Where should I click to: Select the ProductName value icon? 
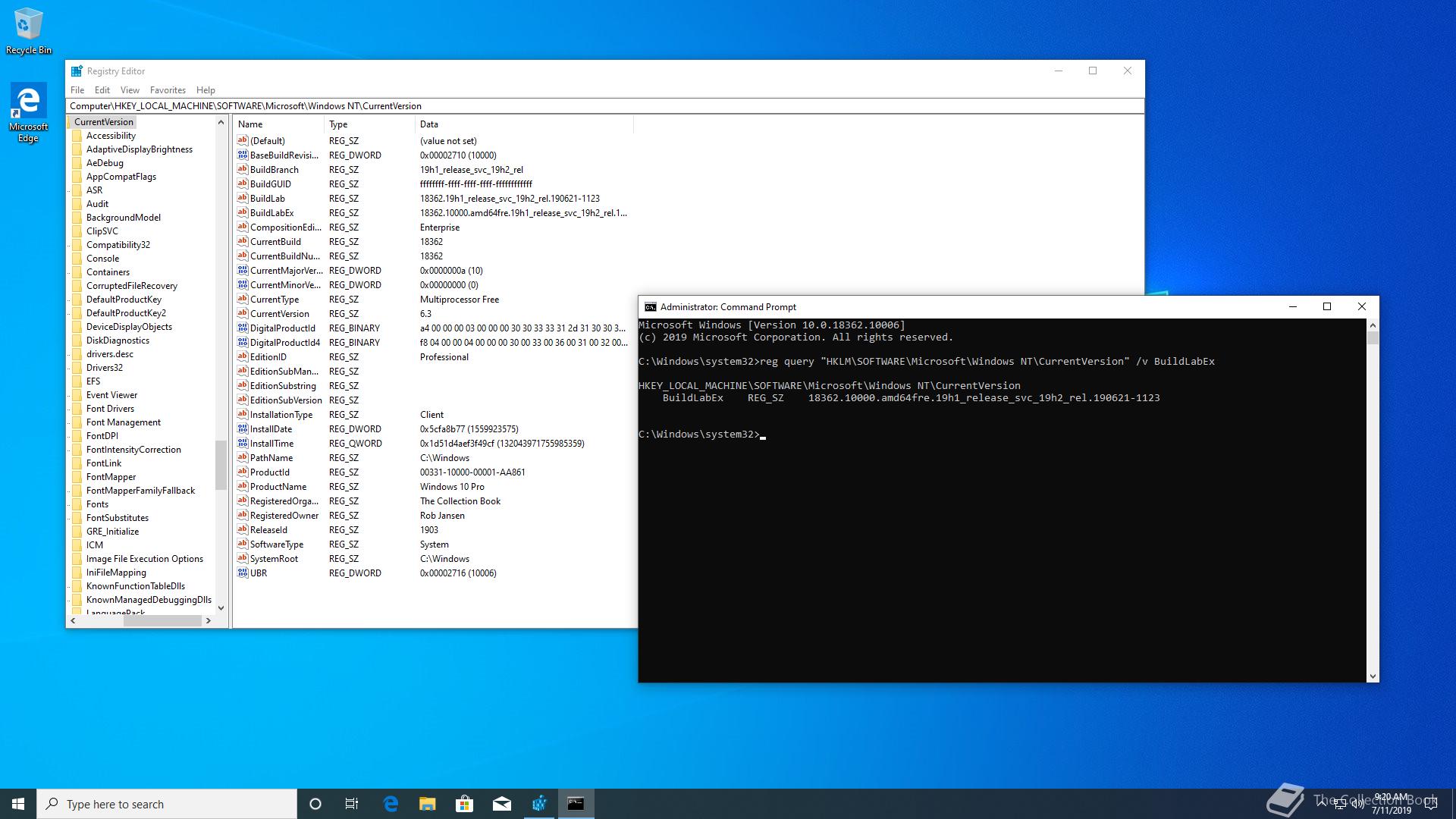[243, 487]
